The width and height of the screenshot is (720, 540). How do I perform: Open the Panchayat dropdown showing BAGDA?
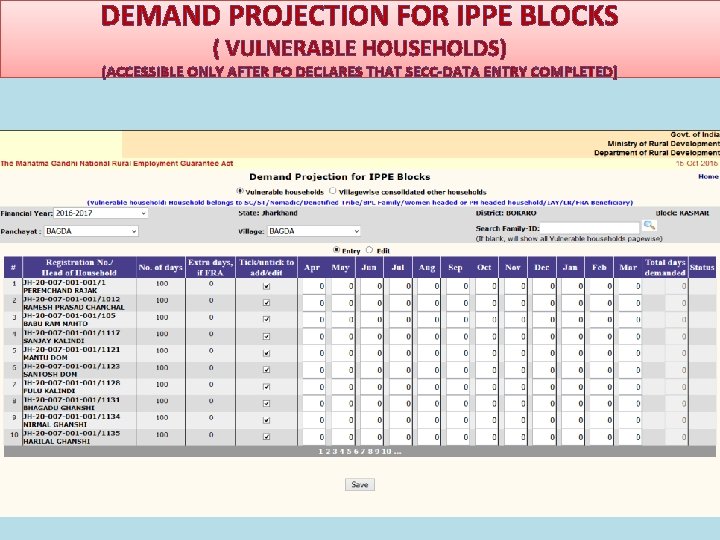(91, 231)
